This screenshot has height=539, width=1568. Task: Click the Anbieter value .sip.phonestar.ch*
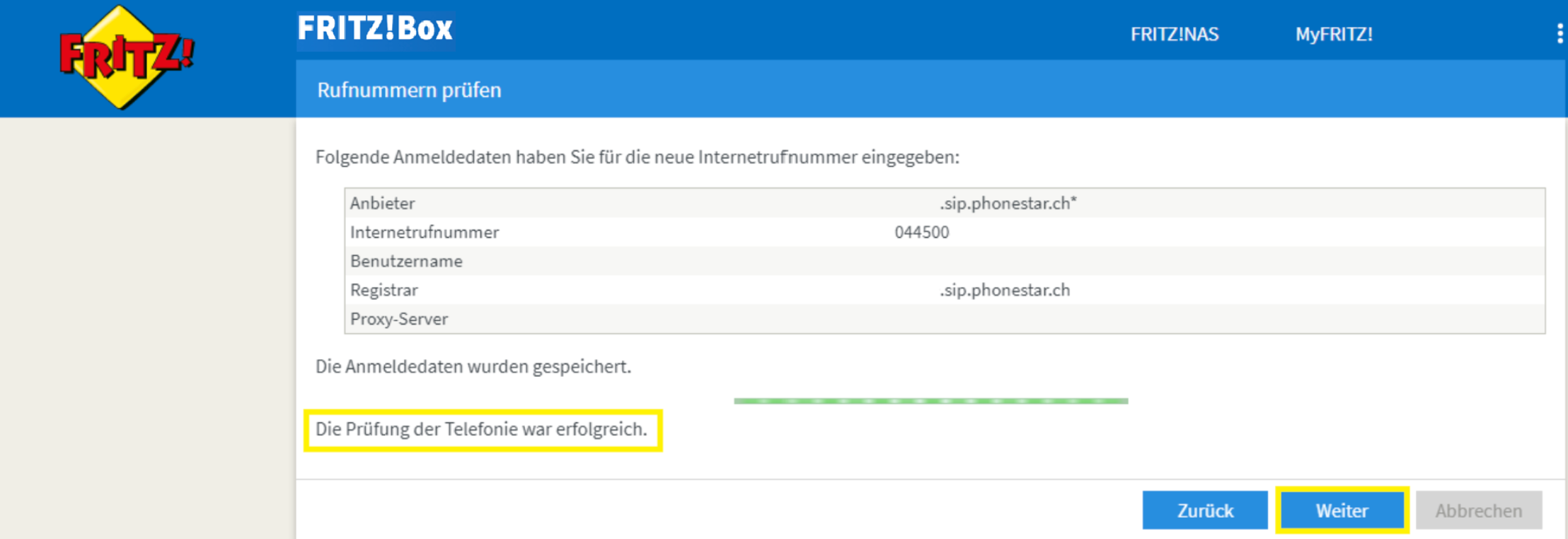(x=1008, y=203)
